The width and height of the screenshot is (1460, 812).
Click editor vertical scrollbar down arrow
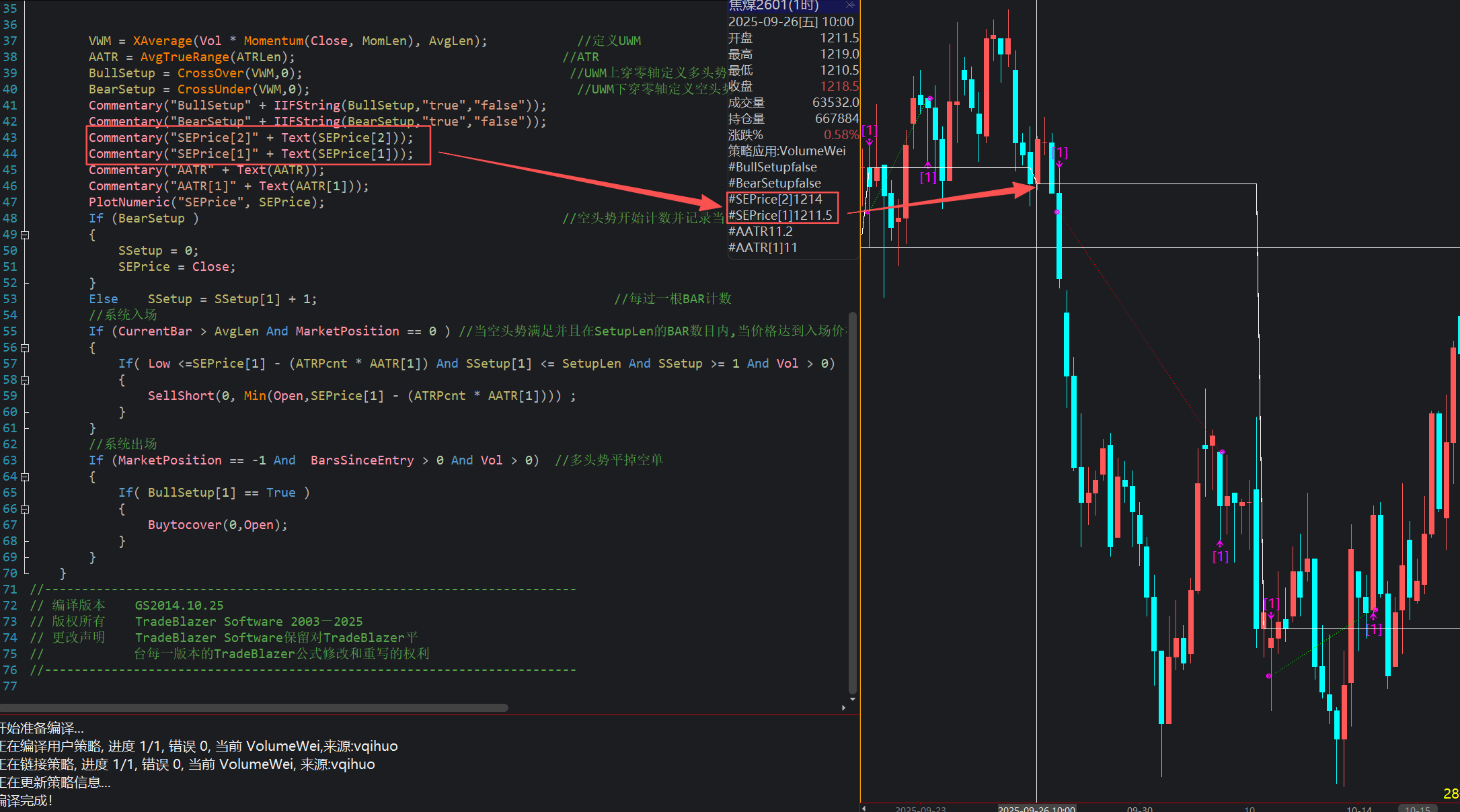(x=853, y=699)
